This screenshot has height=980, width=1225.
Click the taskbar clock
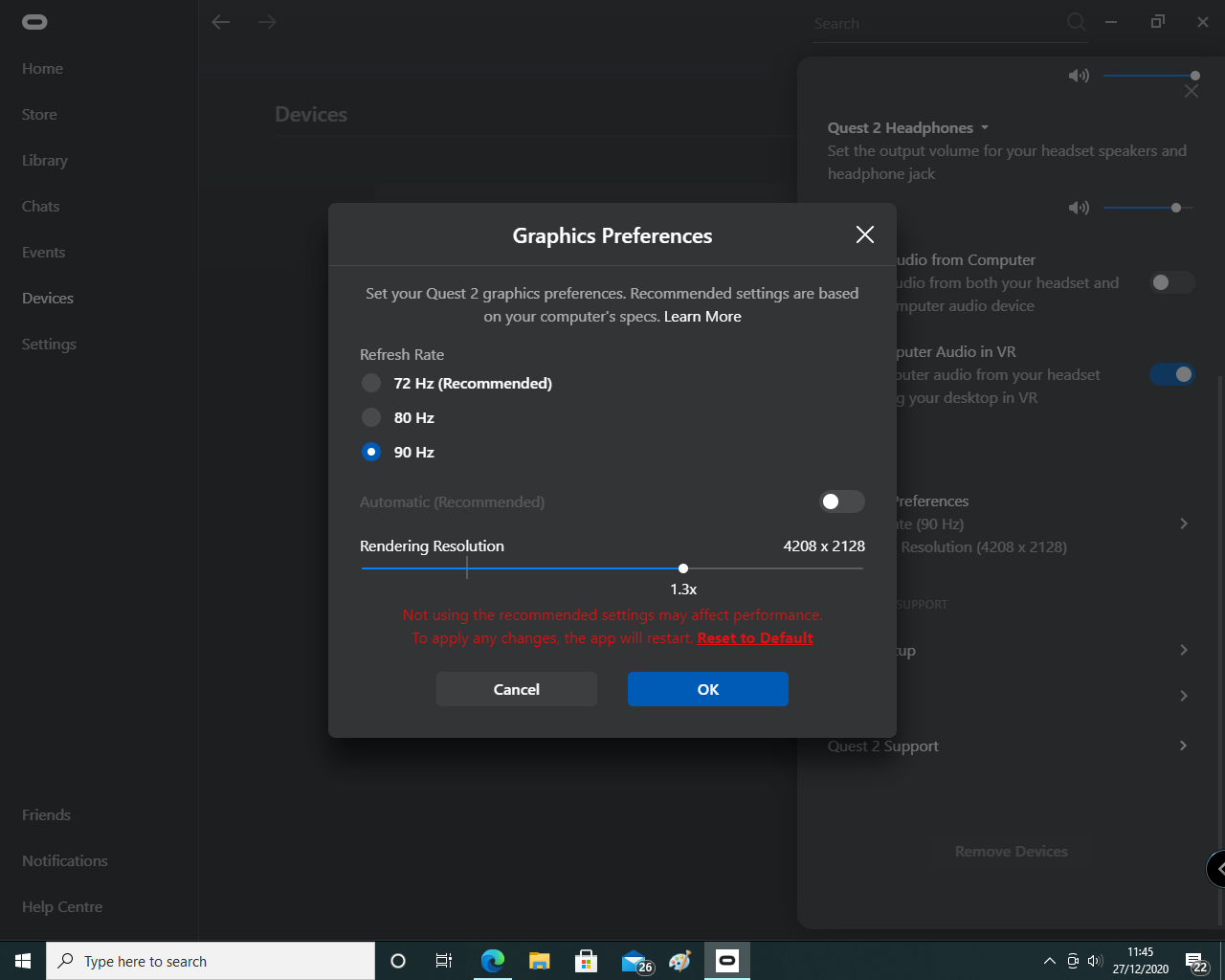(x=1141, y=961)
